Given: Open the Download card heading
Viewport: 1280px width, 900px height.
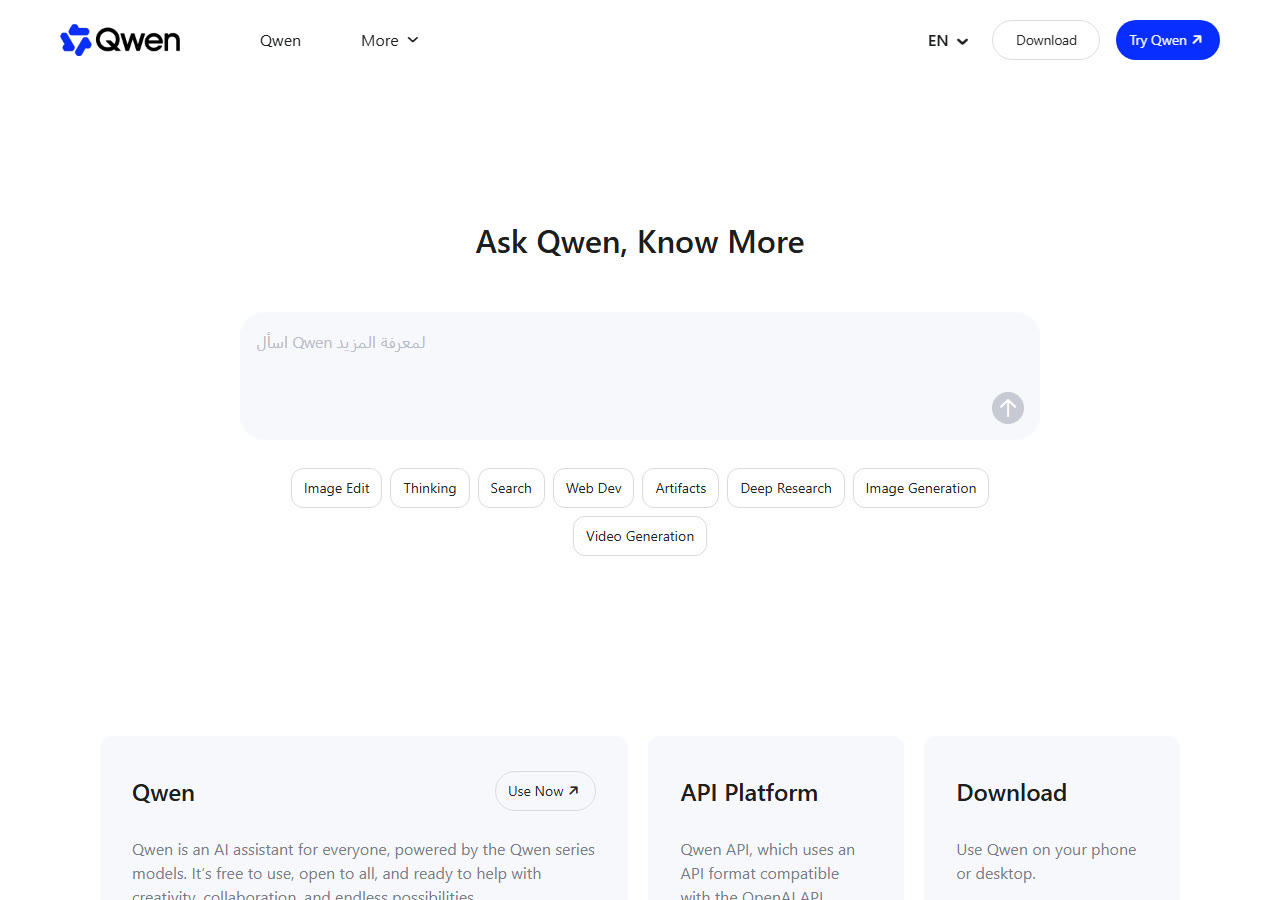Looking at the screenshot, I should coord(1011,793).
